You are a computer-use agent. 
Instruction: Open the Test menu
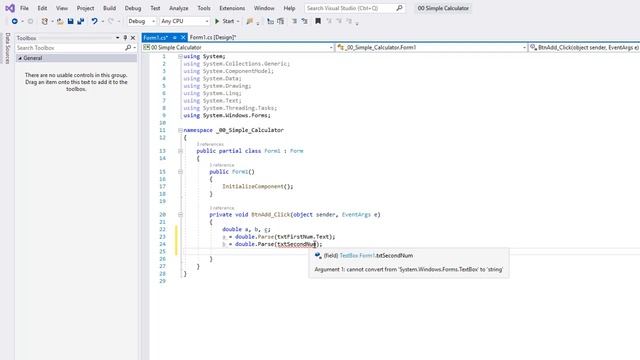click(155, 8)
